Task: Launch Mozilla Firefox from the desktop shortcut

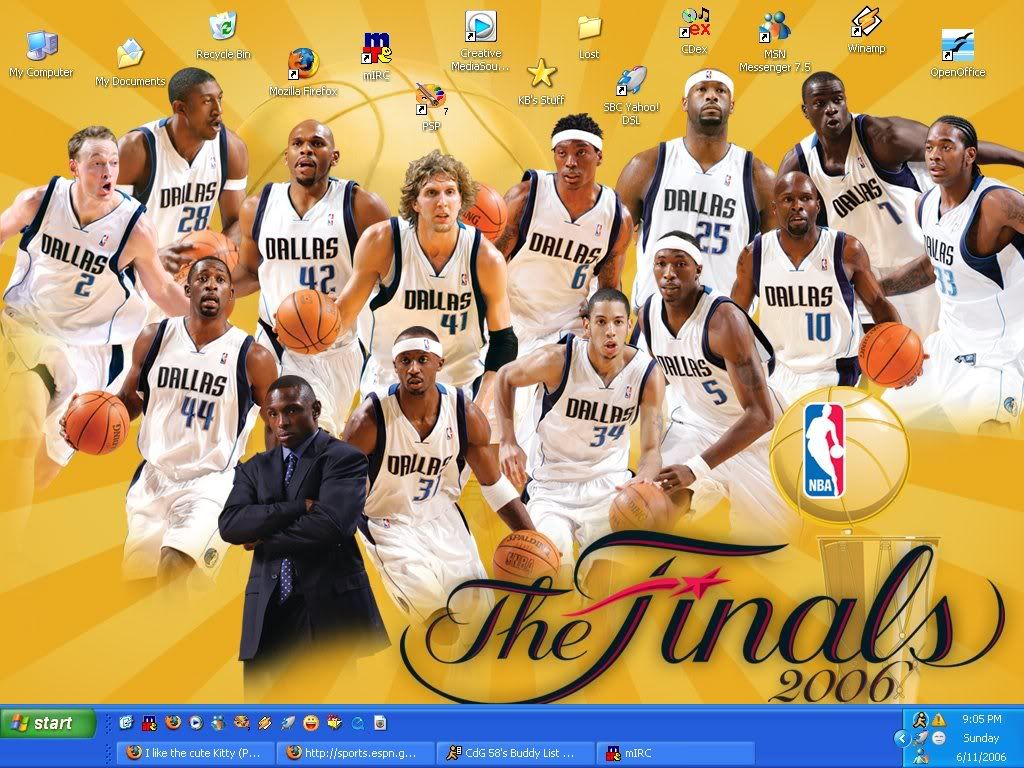Action: click(303, 72)
